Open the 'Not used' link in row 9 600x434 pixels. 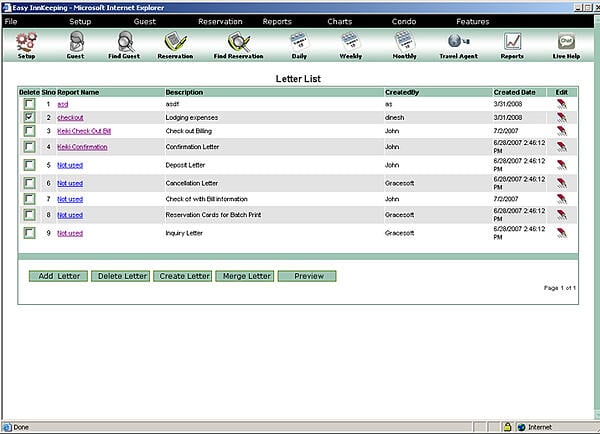tap(70, 233)
